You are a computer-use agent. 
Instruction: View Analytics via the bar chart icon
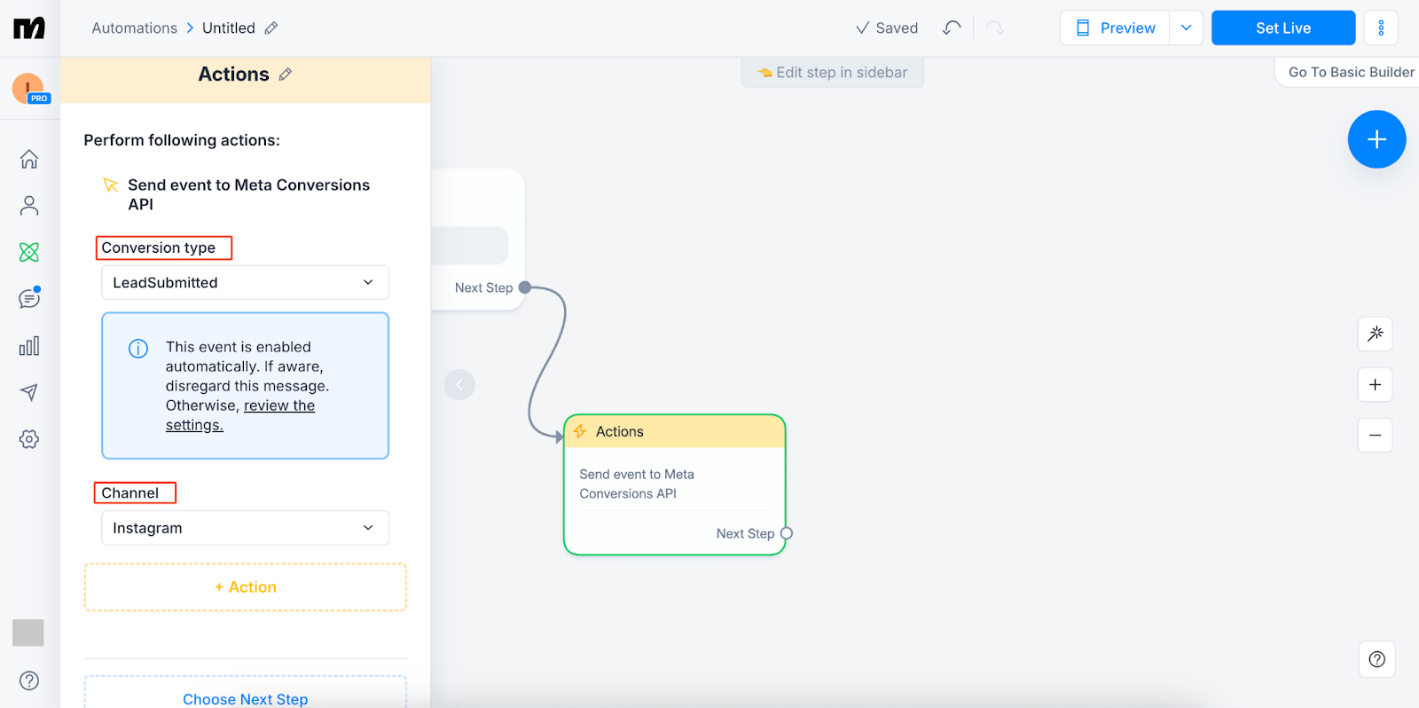pyautogui.click(x=29, y=345)
